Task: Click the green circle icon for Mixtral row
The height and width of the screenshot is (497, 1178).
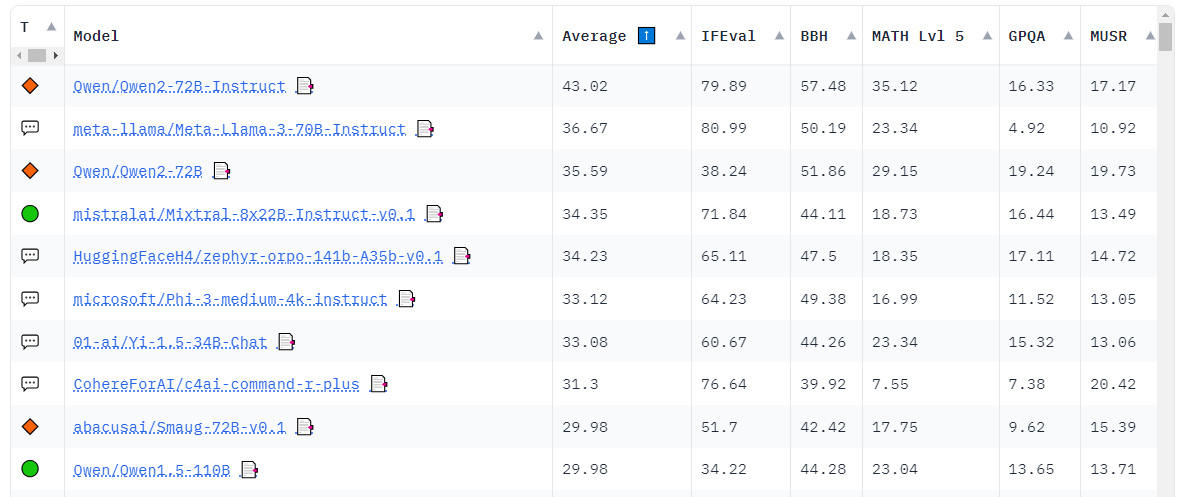Action: 30,214
